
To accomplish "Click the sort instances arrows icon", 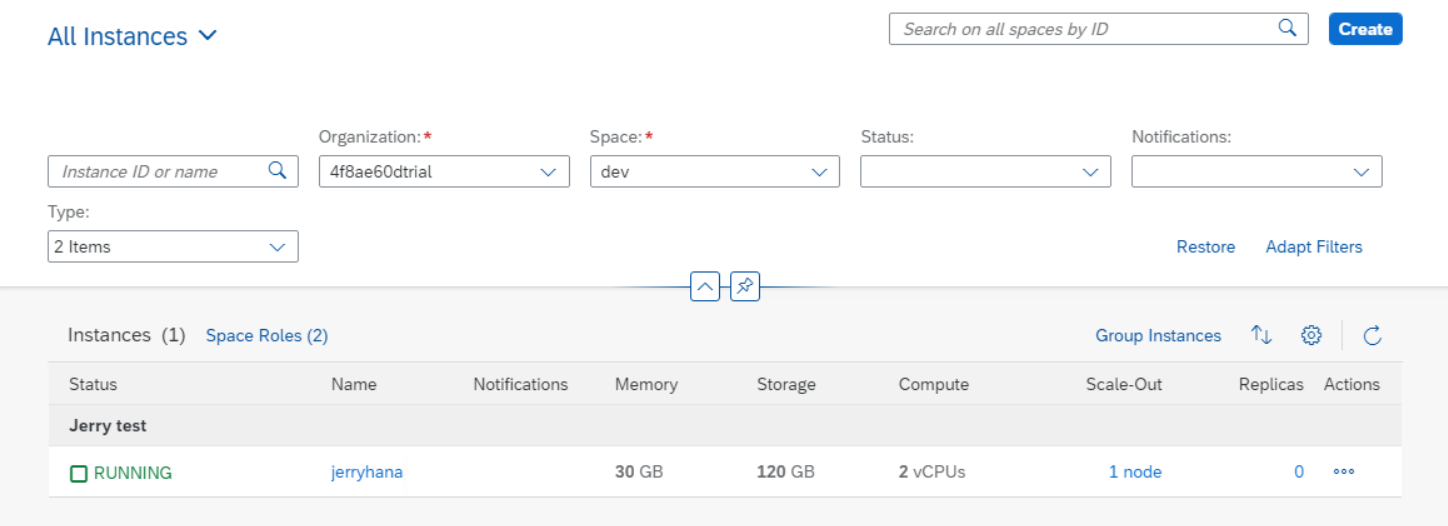I will click(1261, 336).
